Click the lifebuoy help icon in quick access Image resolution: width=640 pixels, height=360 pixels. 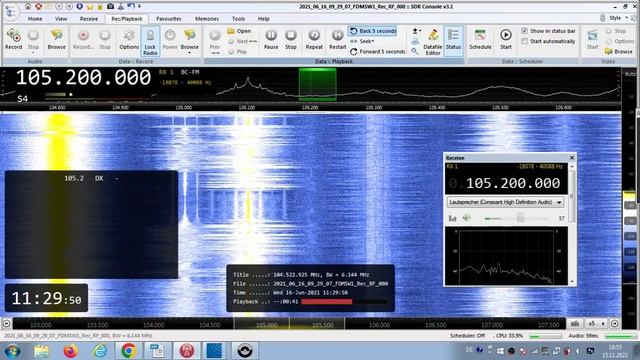pos(38,7)
